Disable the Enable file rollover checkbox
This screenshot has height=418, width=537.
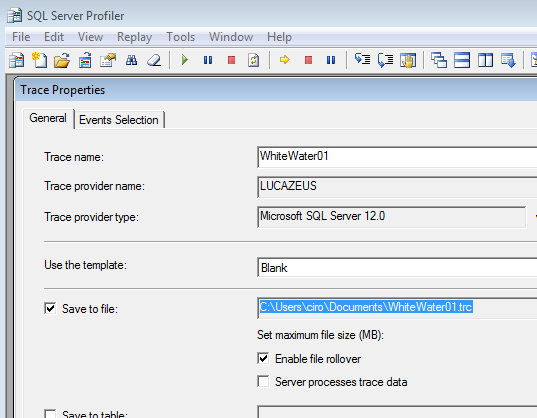(263, 358)
